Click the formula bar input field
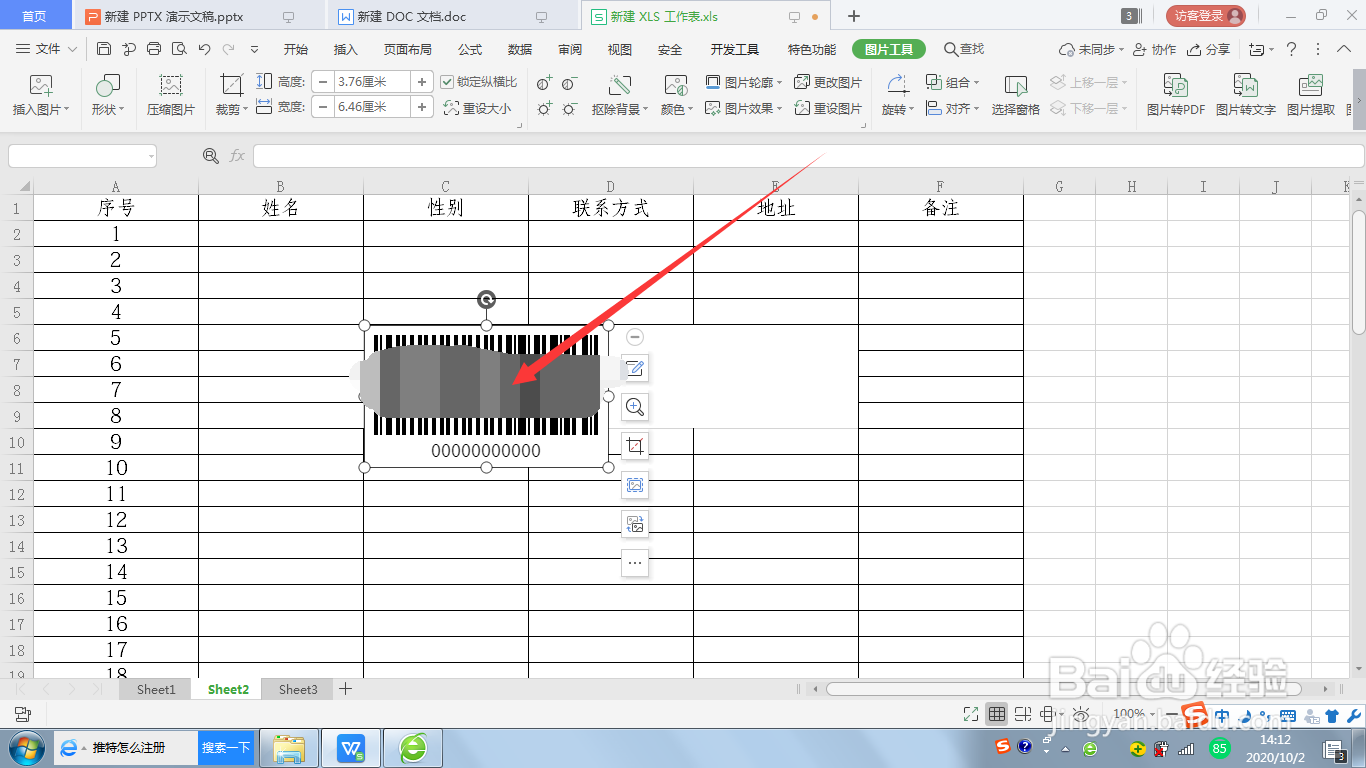Screen dimensions: 1366x768 [x=808, y=156]
